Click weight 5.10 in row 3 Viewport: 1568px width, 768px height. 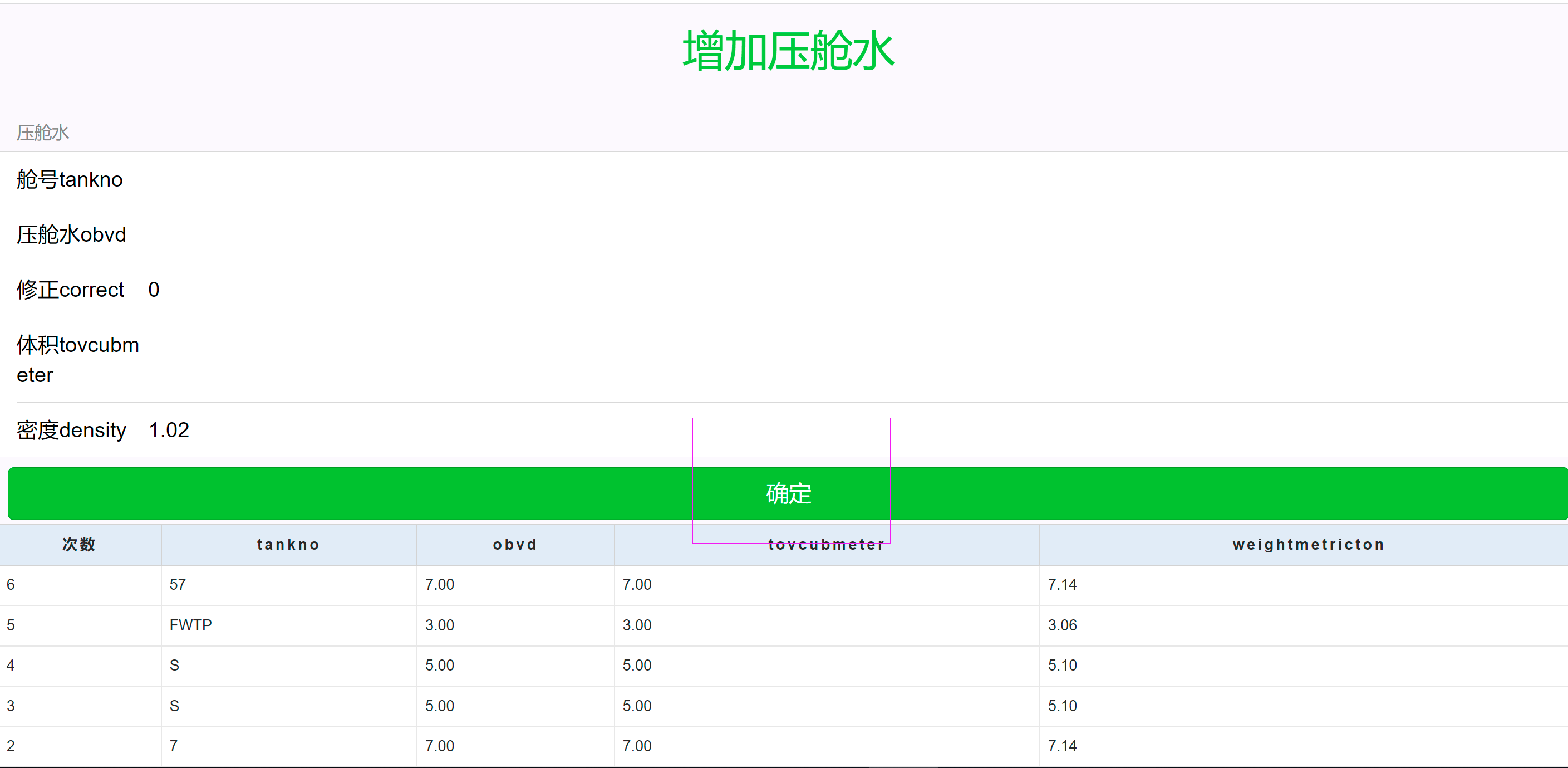click(1062, 706)
